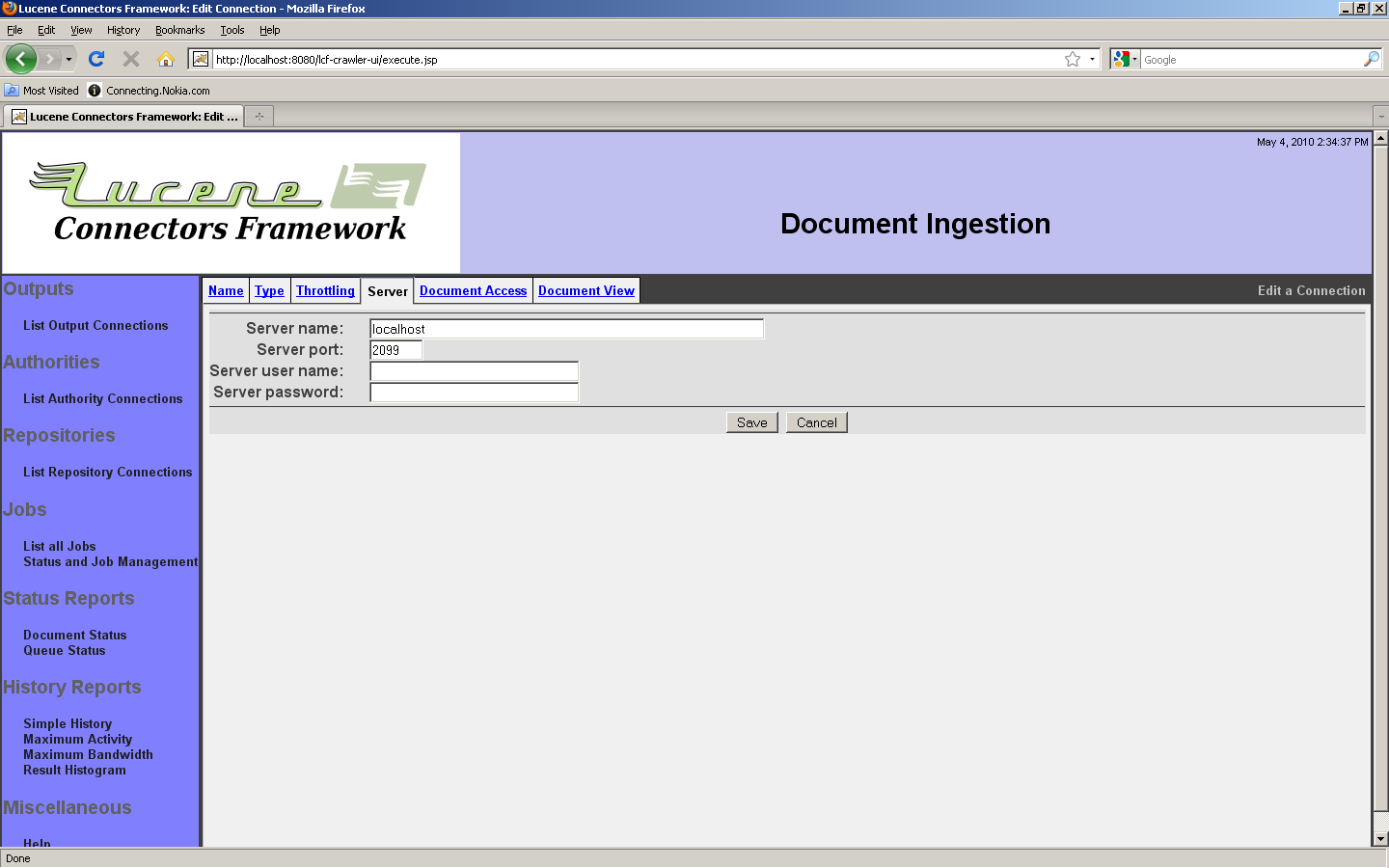Switch to the Throttling tab
The width and height of the screenshot is (1389, 868).
tap(325, 290)
